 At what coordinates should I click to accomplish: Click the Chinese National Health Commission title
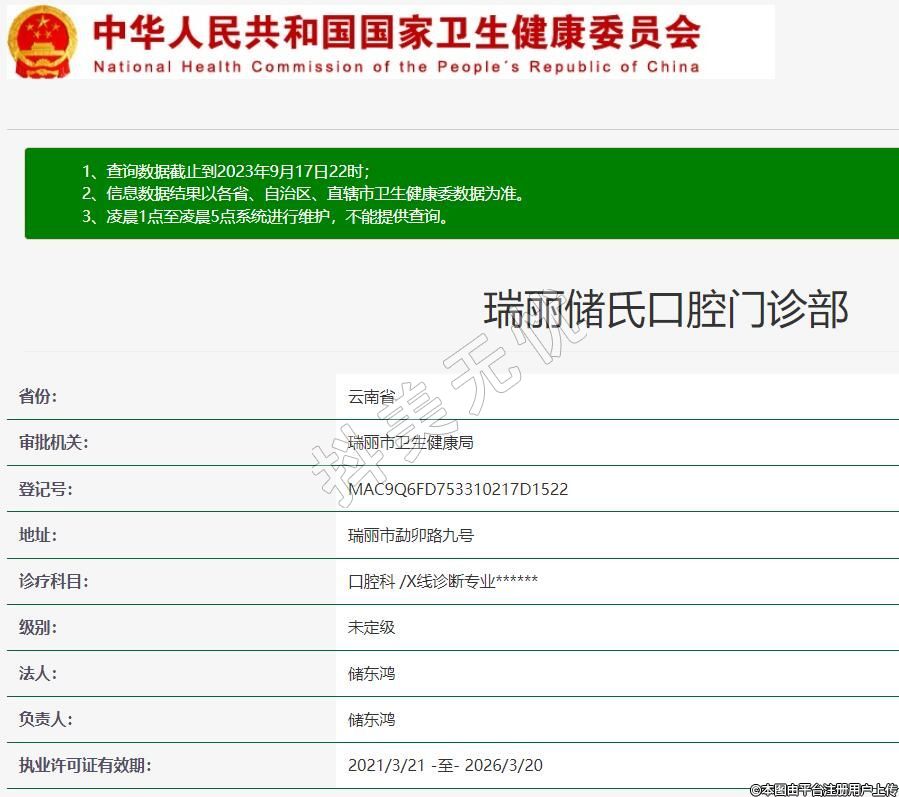pyautogui.click(x=396, y=32)
